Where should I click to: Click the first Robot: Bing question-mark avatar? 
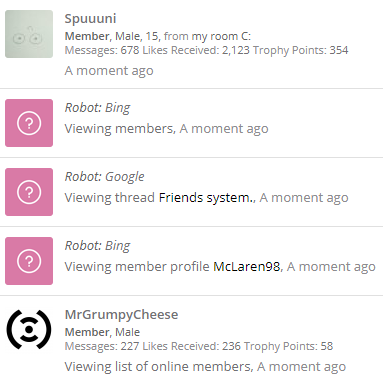click(x=29, y=123)
